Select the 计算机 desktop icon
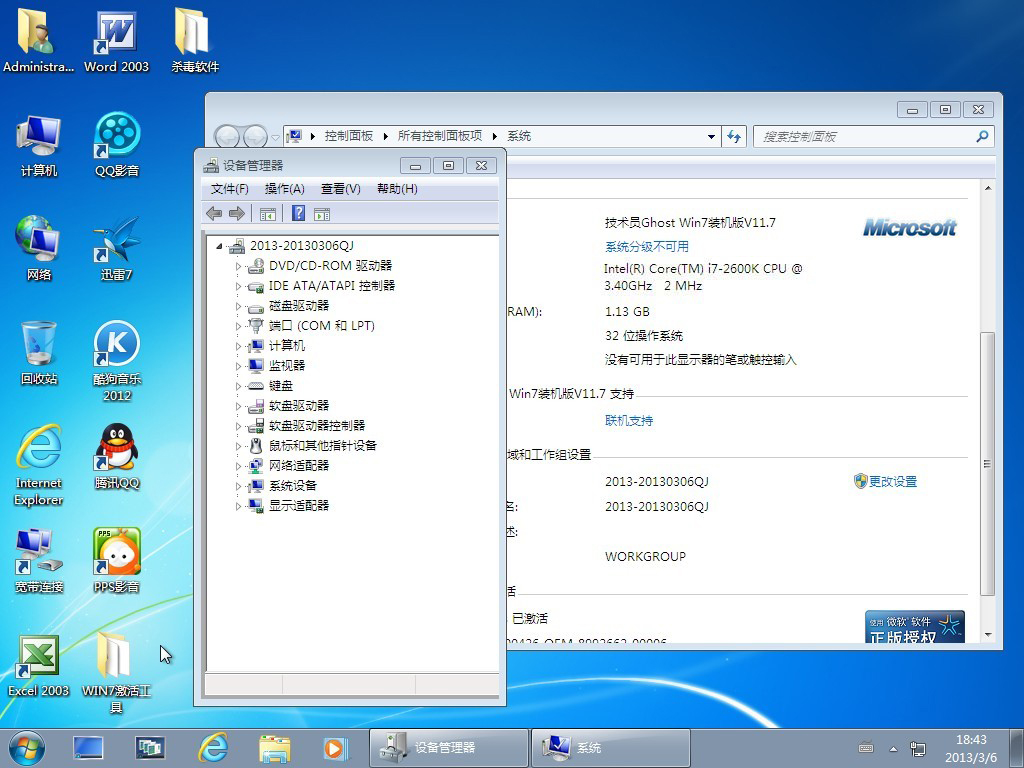The width and height of the screenshot is (1024, 768). [x=39, y=146]
